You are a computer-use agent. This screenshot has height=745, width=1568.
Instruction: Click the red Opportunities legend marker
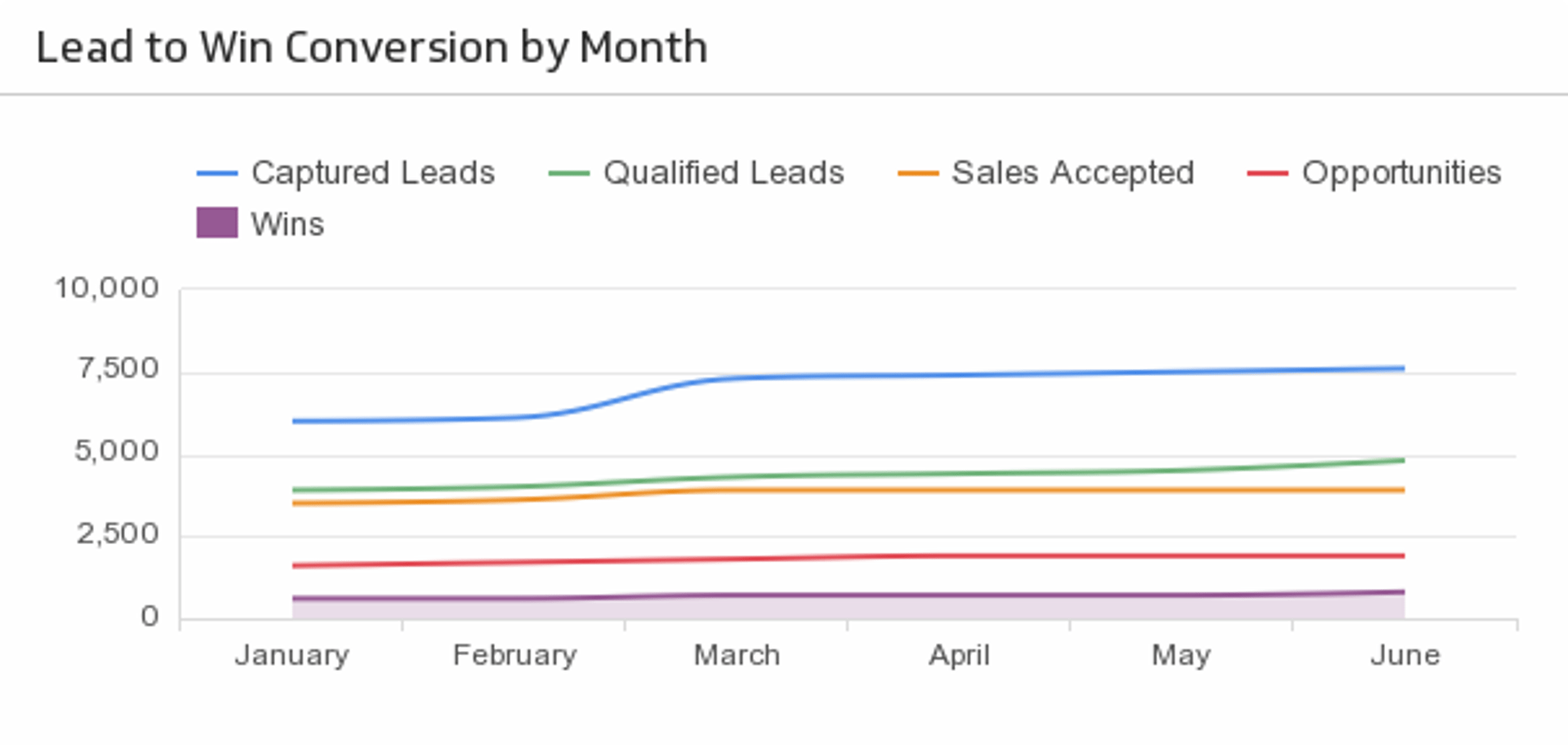1267,174
